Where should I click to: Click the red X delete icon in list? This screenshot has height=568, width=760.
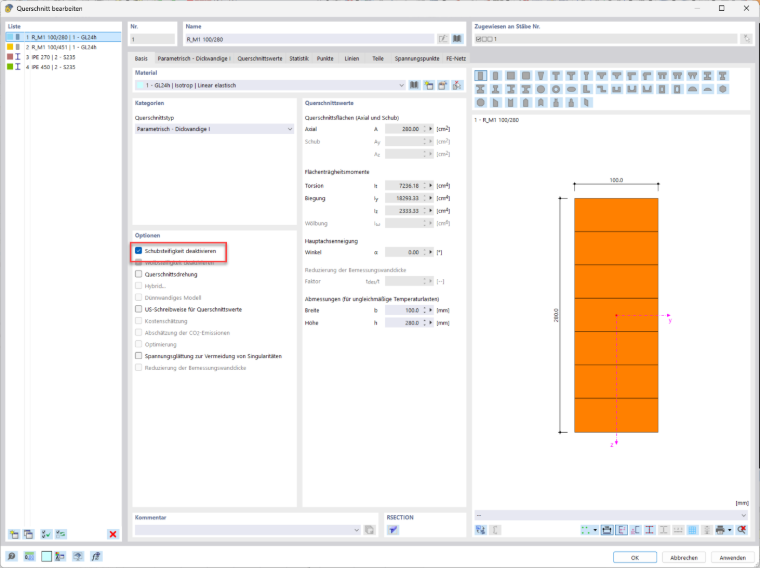click(x=113, y=534)
